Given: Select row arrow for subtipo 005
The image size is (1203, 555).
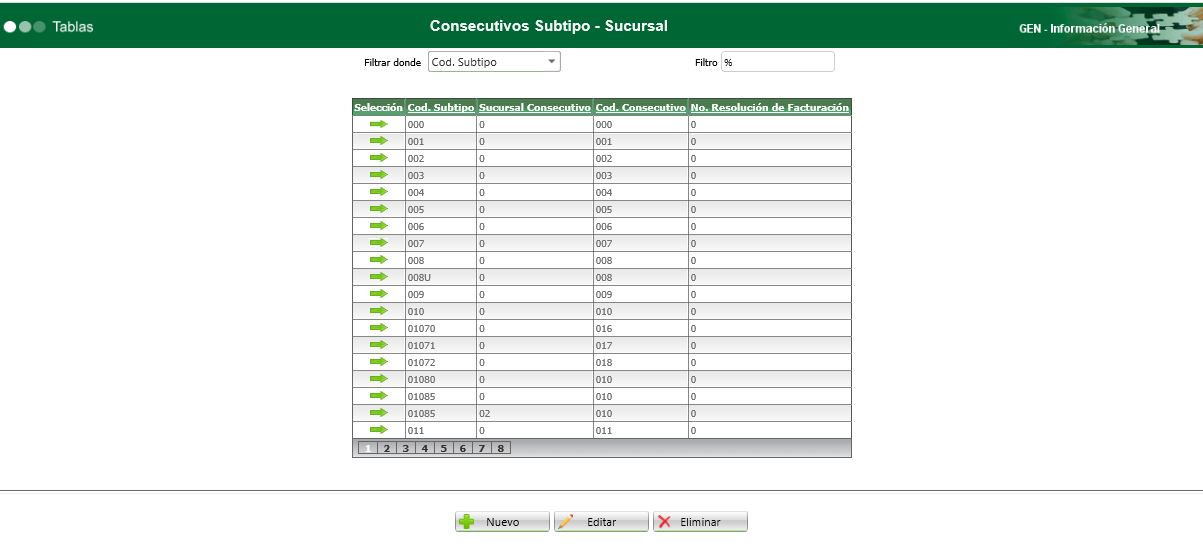Looking at the screenshot, I should click(378, 209).
